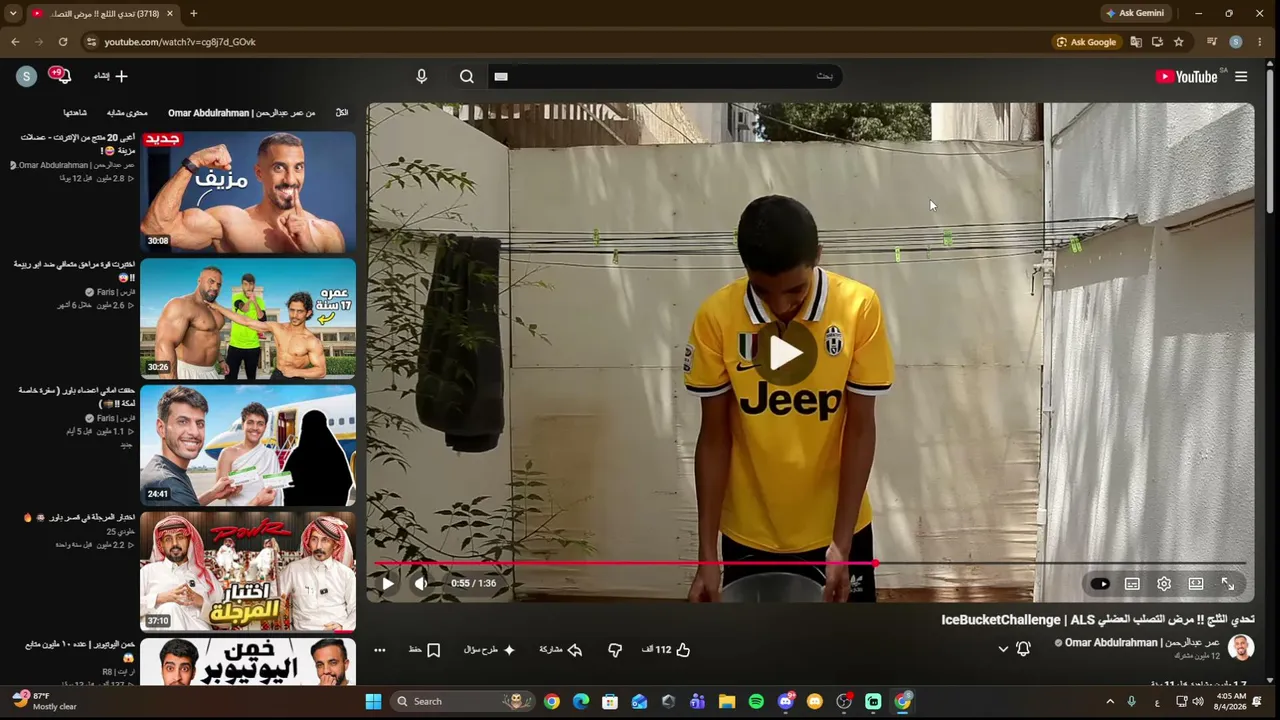Open the Omar Abdulrahman channel name link

(1142, 643)
